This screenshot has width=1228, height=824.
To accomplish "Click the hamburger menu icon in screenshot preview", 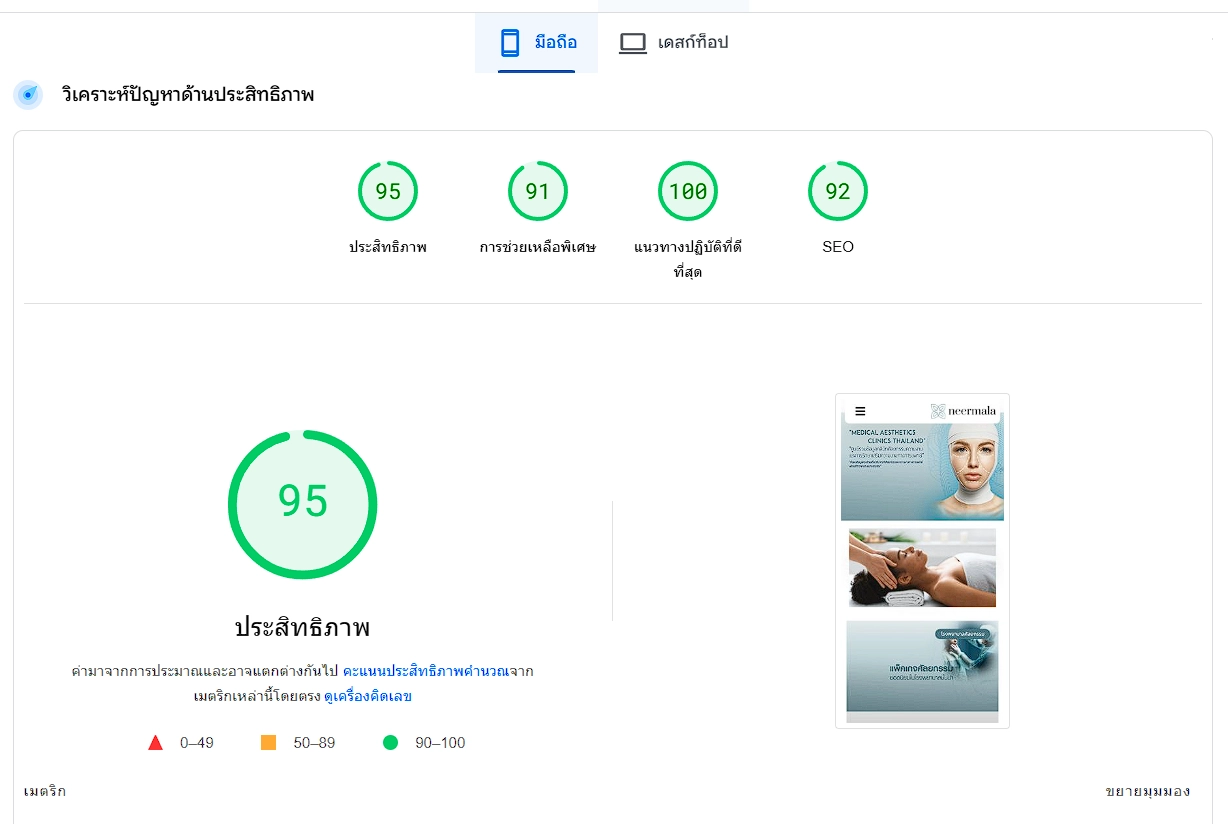I will tap(860, 410).
